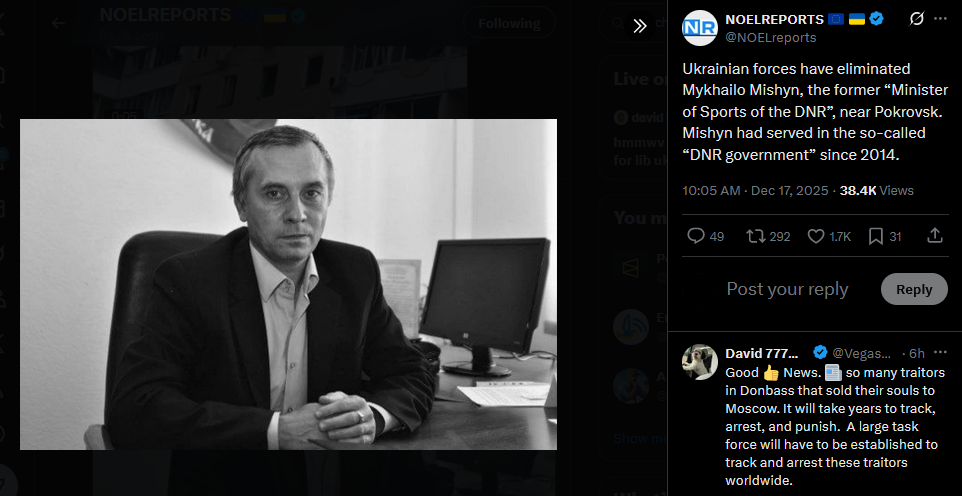Open the three-dot menu on David's reply
The height and width of the screenshot is (496, 962).
pos(940,353)
